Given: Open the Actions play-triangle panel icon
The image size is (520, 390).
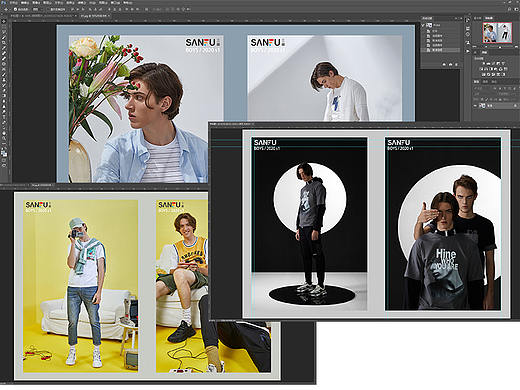Looking at the screenshot, I should [468, 51].
